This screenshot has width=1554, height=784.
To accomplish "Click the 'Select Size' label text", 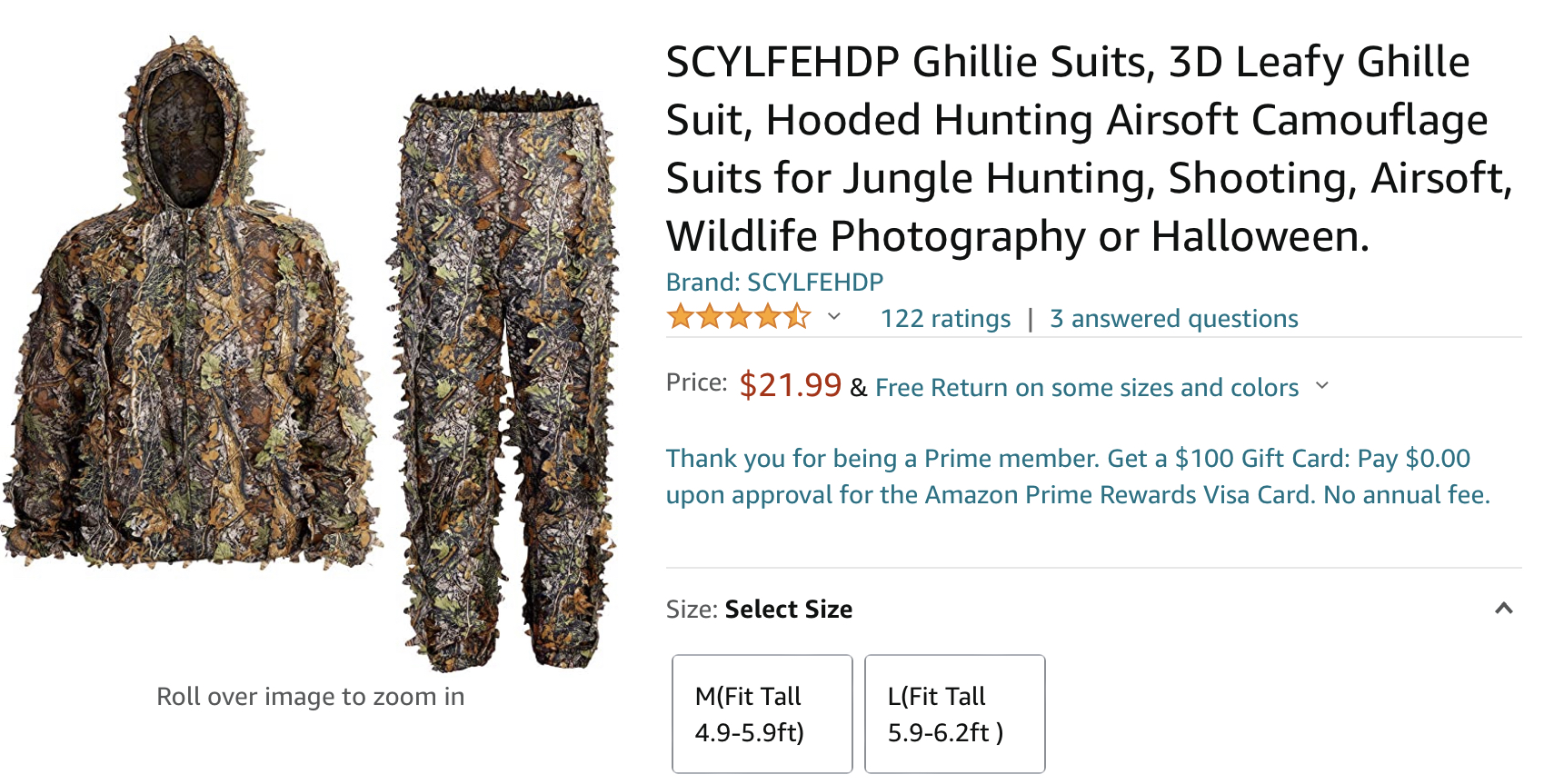I will pos(788,610).
